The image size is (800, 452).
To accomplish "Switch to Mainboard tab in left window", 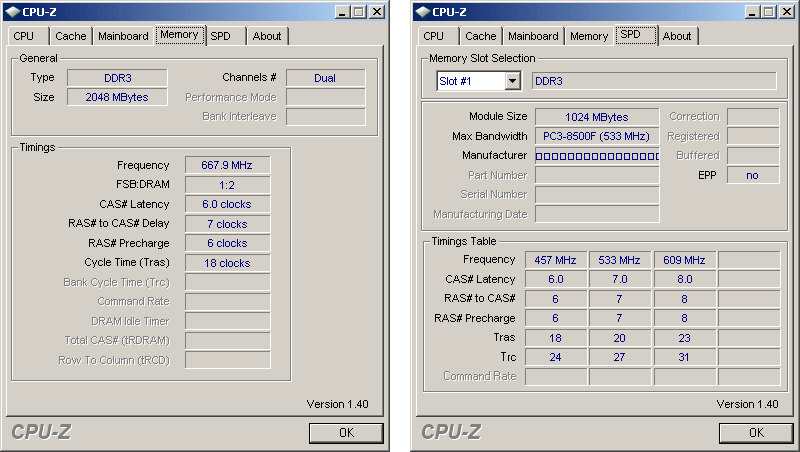I will coord(123,36).
